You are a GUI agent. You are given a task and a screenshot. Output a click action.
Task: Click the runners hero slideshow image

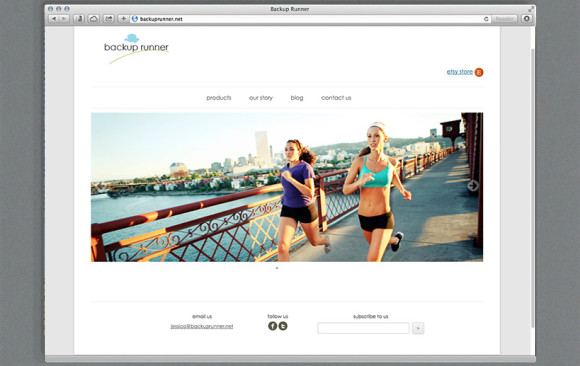click(x=287, y=187)
